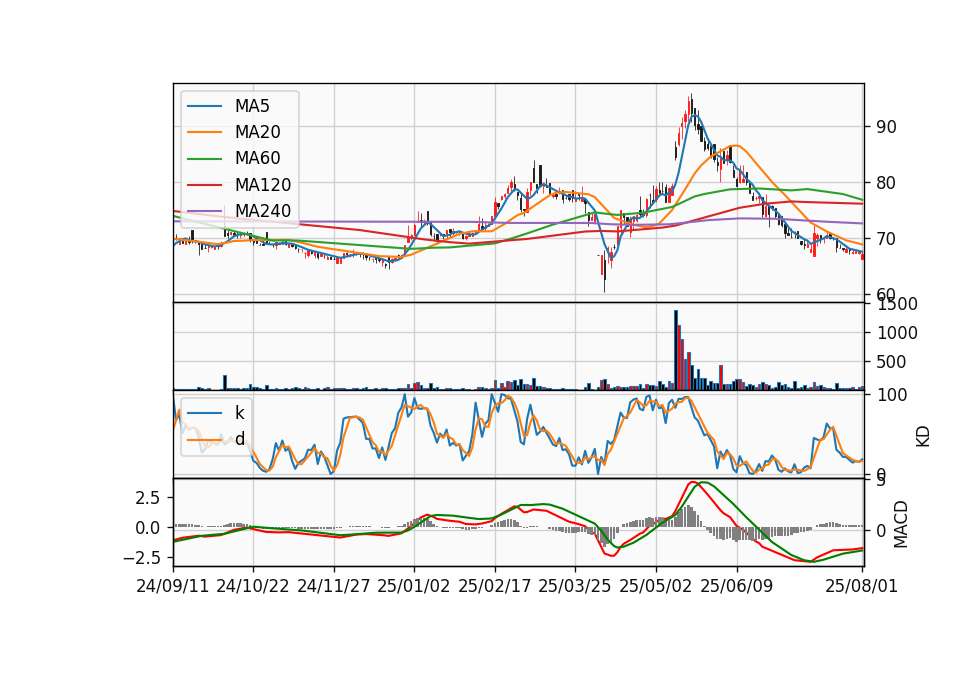Click the 500 volume axis tick label
Screen dimensions: 960x690
(892, 362)
